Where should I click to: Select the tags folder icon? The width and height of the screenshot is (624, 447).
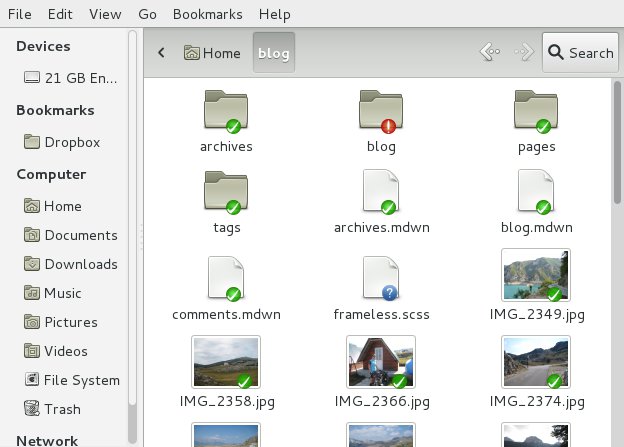pyautogui.click(x=225, y=192)
